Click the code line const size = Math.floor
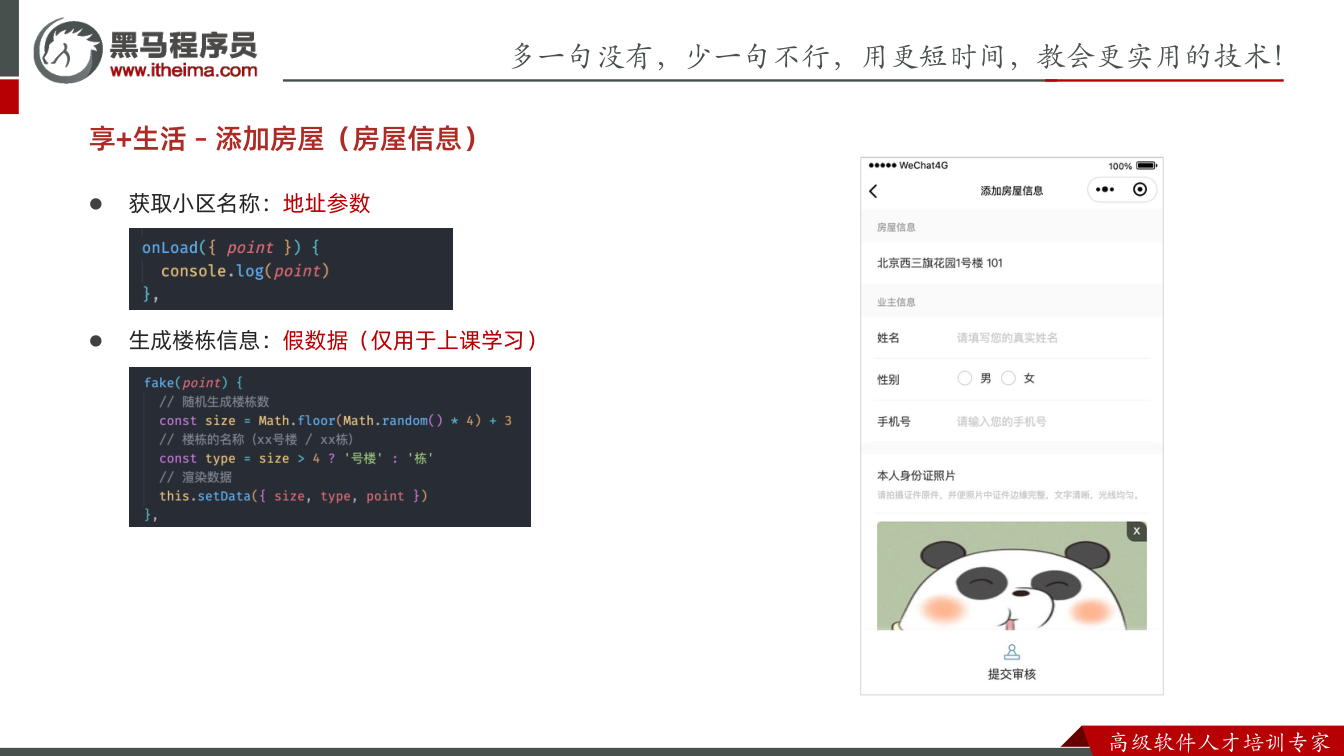 point(336,421)
